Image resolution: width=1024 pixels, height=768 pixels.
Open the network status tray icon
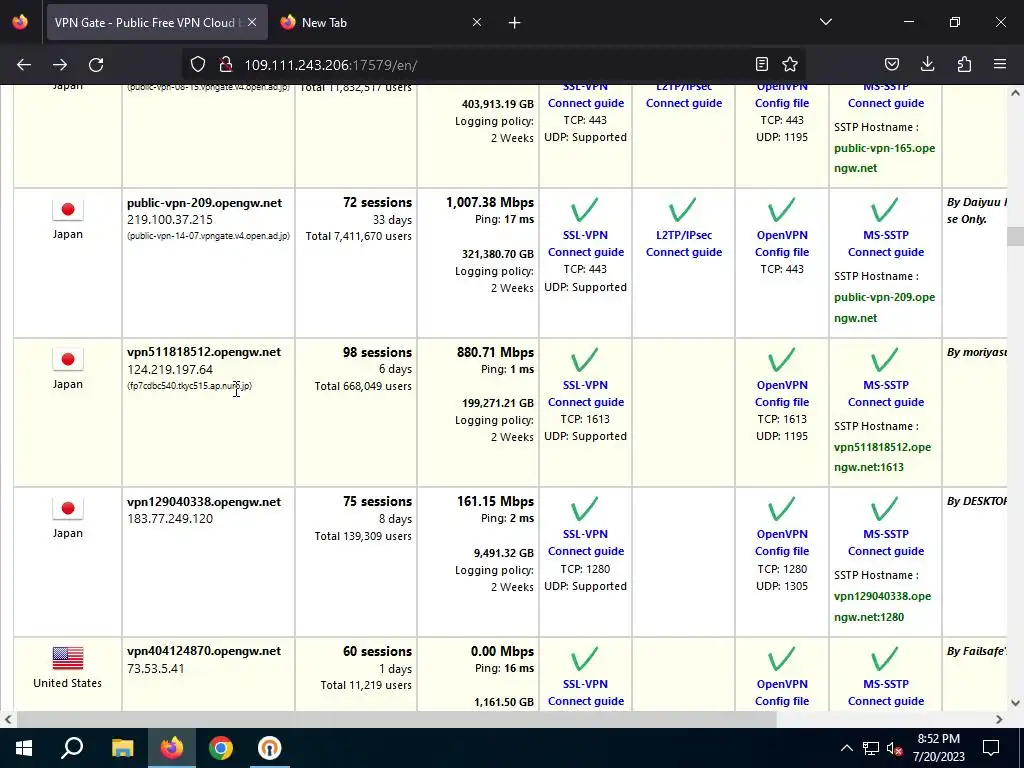point(871,748)
